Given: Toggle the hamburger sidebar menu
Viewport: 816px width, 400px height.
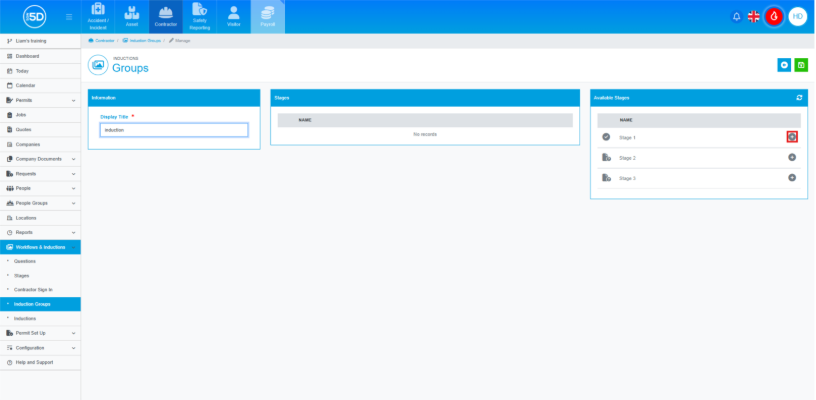Looking at the screenshot, I should pos(69,17).
